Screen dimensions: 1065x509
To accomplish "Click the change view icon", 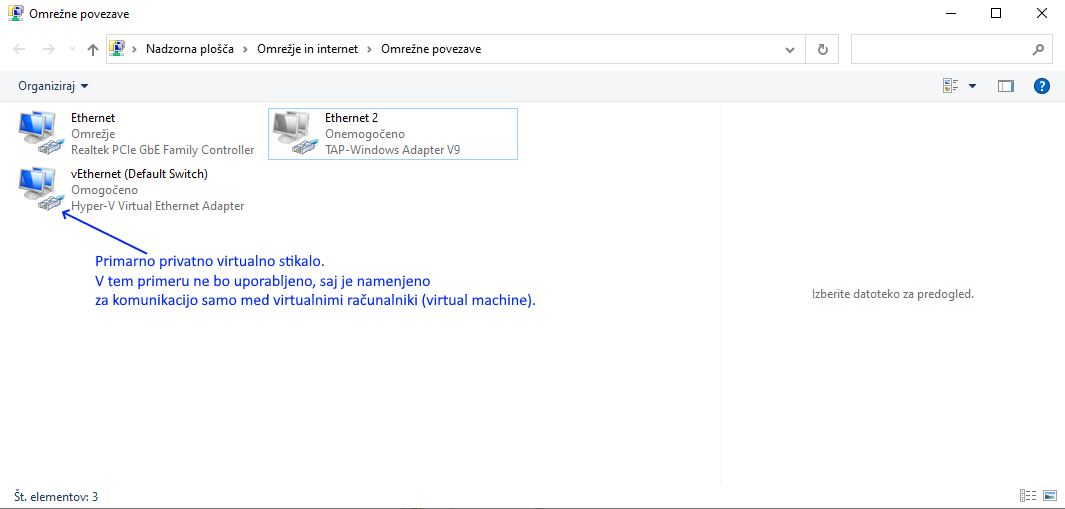I will pyautogui.click(x=950, y=86).
